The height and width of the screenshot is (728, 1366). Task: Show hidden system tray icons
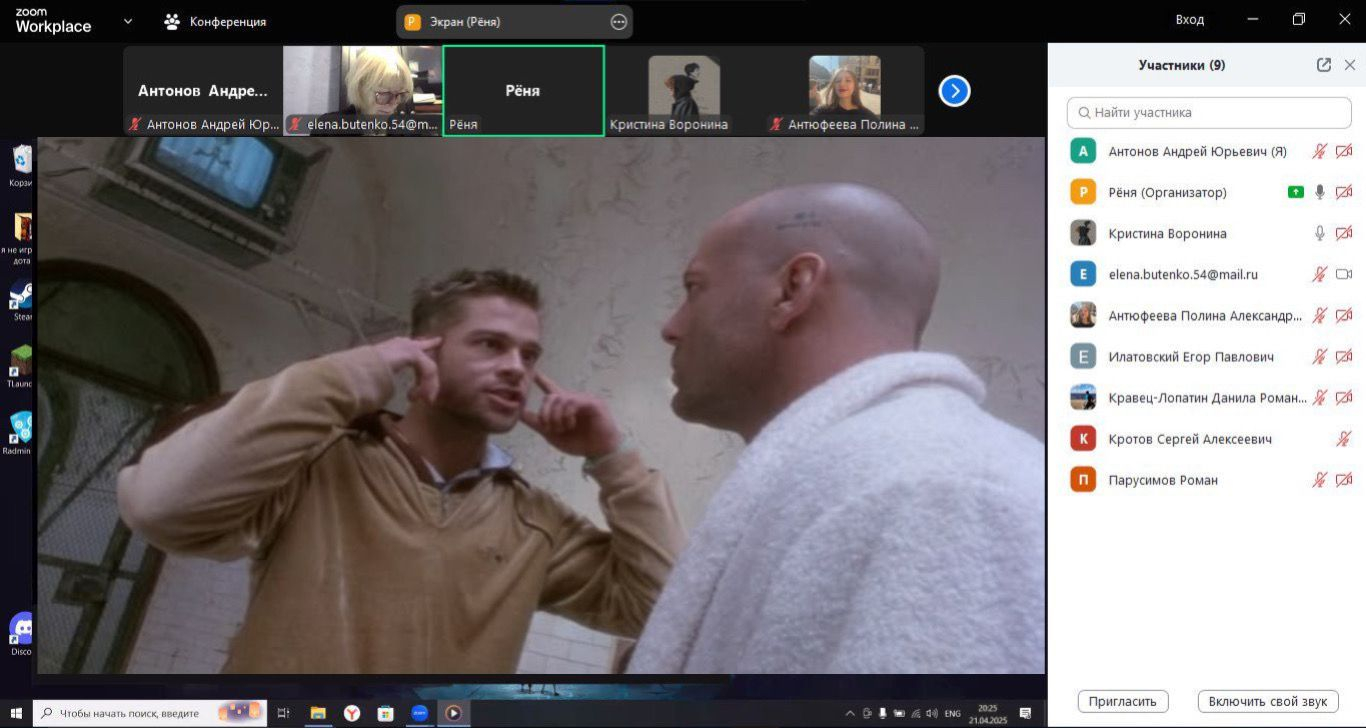pyautogui.click(x=850, y=713)
